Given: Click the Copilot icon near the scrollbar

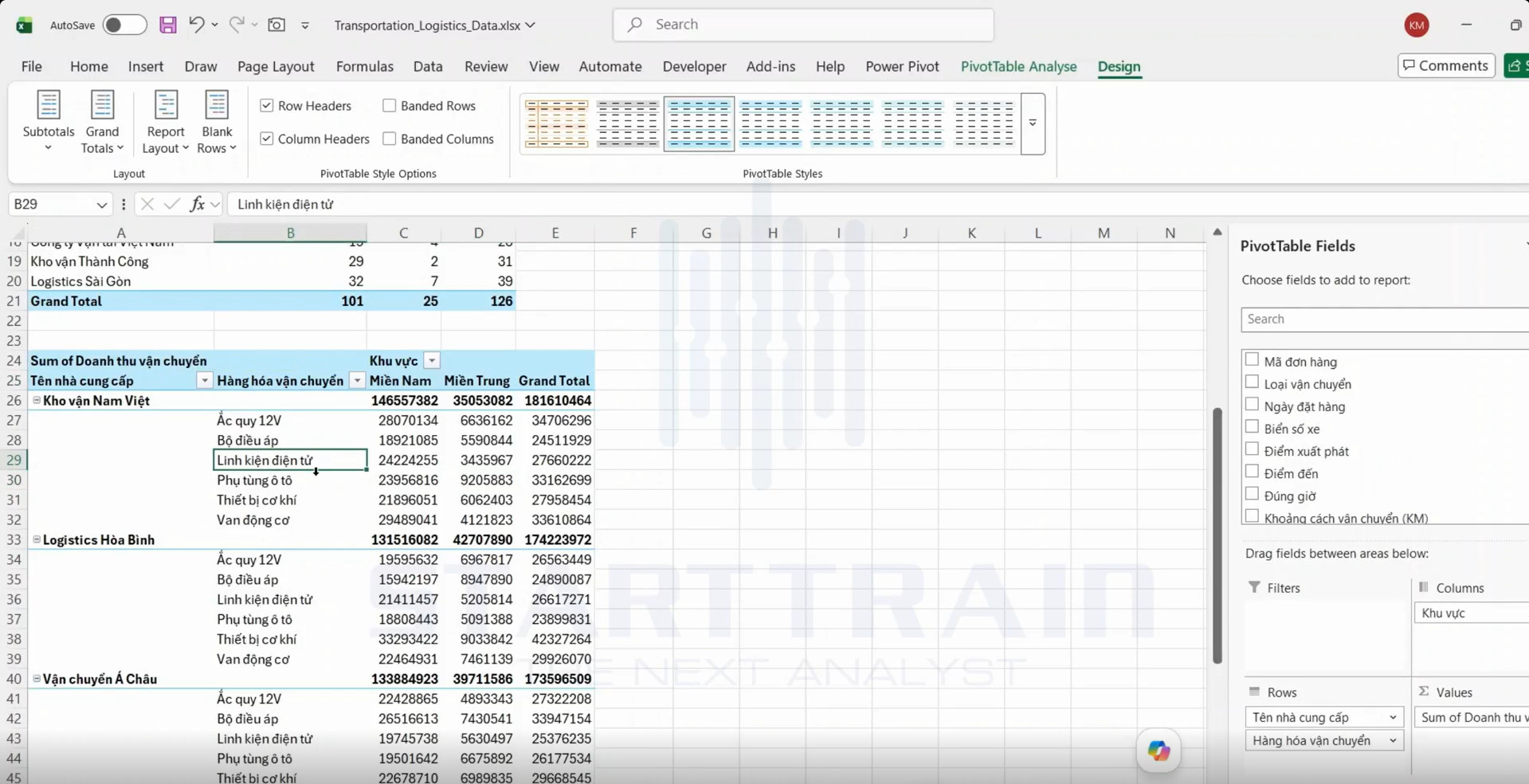Looking at the screenshot, I should [x=1159, y=751].
